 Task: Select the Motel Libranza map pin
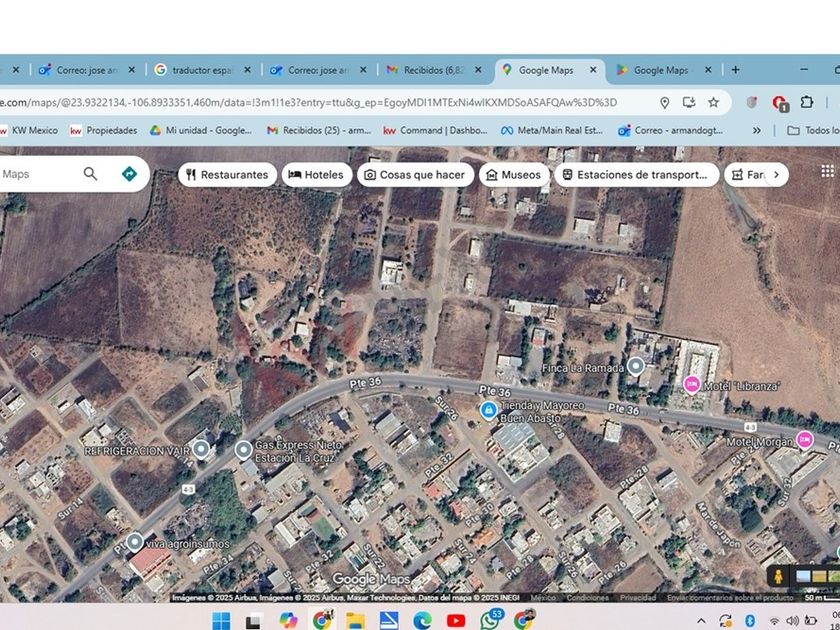point(691,385)
